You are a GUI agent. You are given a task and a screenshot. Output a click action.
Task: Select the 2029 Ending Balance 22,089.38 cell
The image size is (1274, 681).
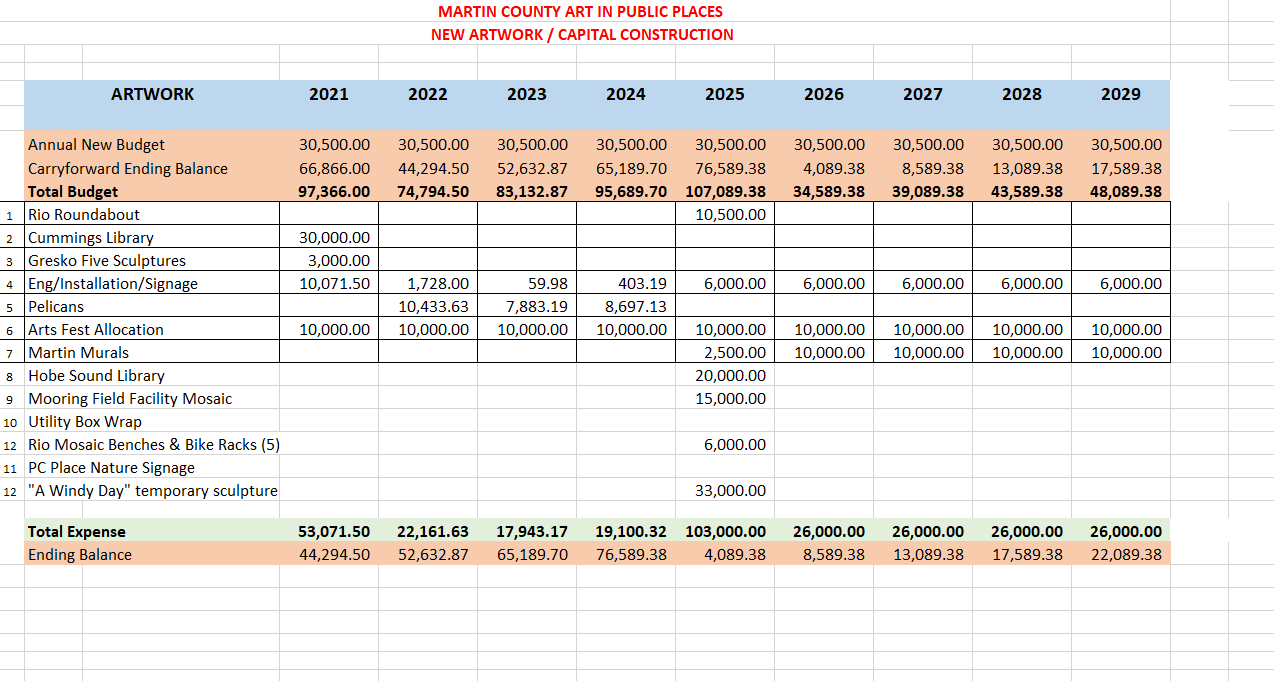pos(1125,555)
